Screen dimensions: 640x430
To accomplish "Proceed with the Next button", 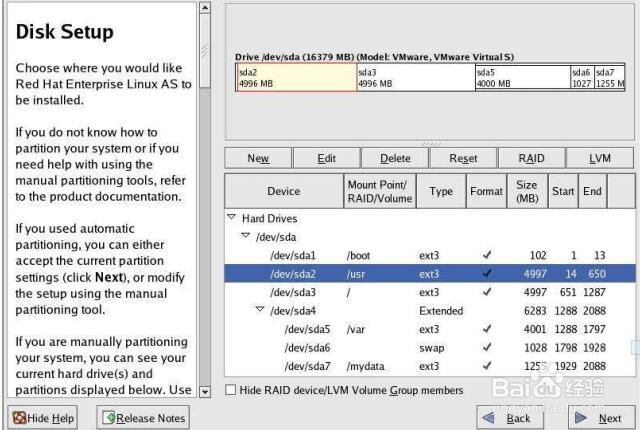I will click(602, 418).
